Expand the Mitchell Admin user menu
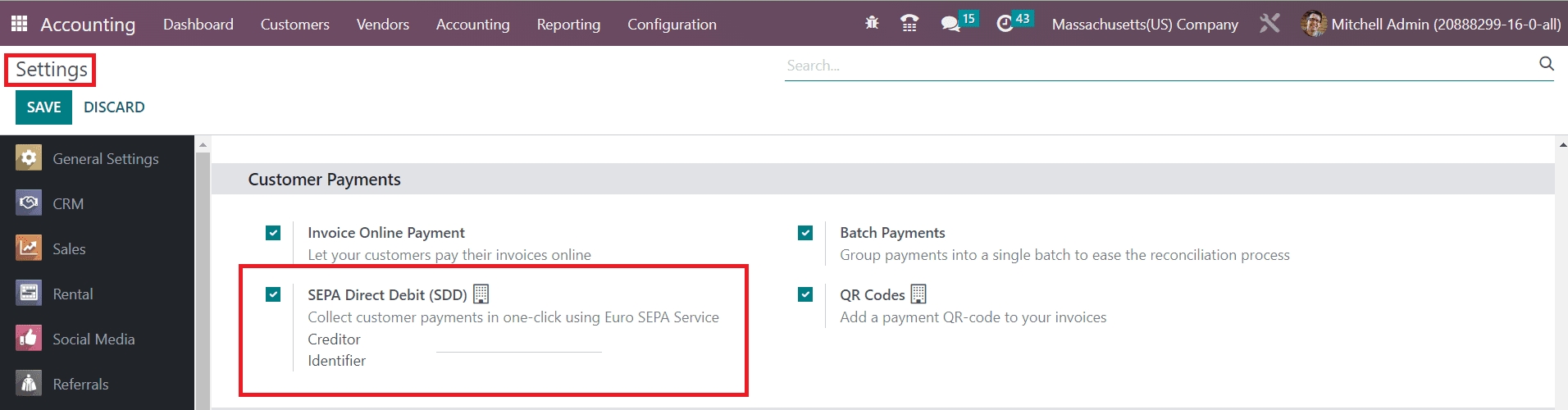This screenshot has height=410, width=1568. point(1430,25)
